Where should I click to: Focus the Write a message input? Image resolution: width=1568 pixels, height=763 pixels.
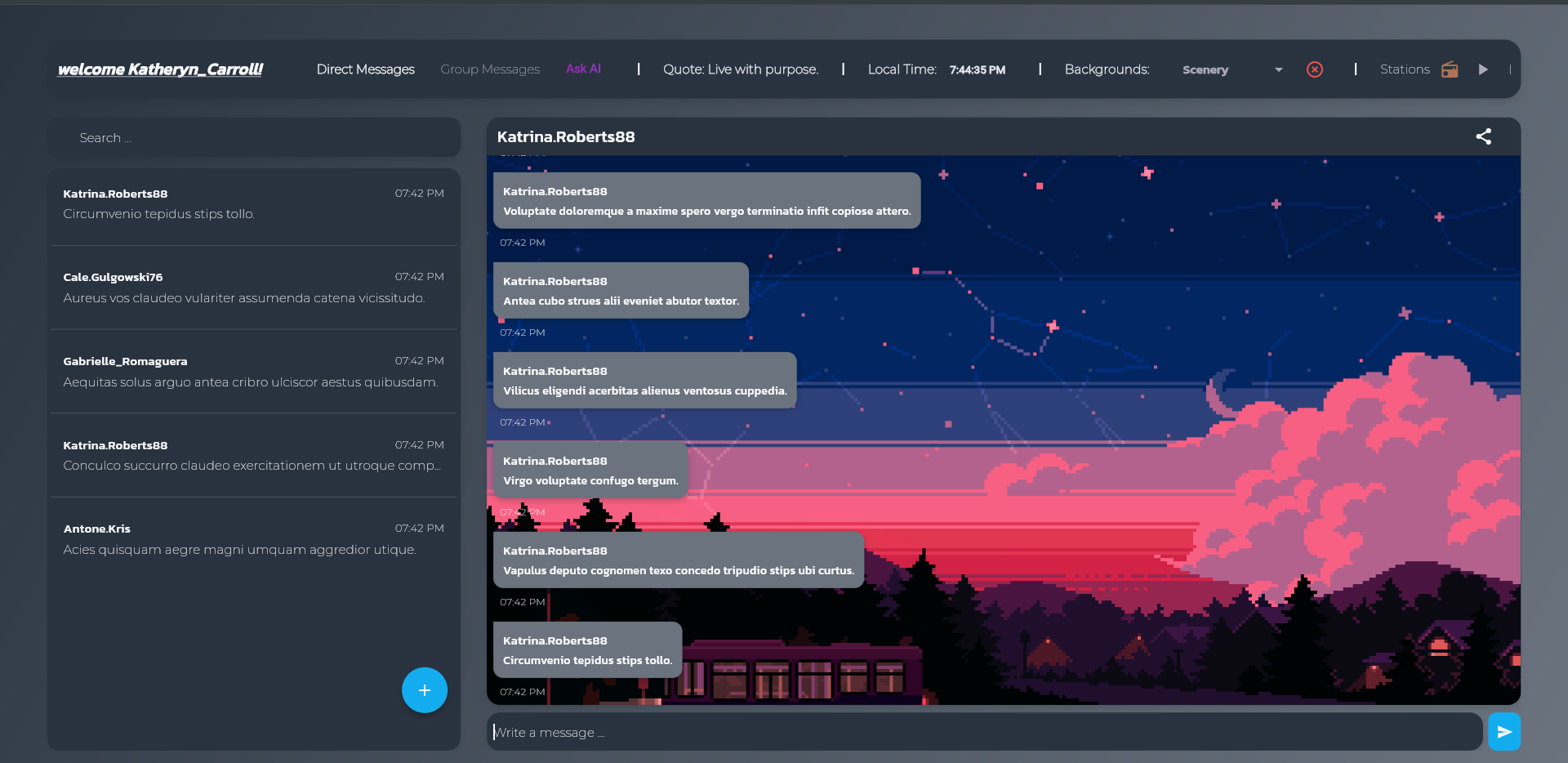[x=984, y=732]
